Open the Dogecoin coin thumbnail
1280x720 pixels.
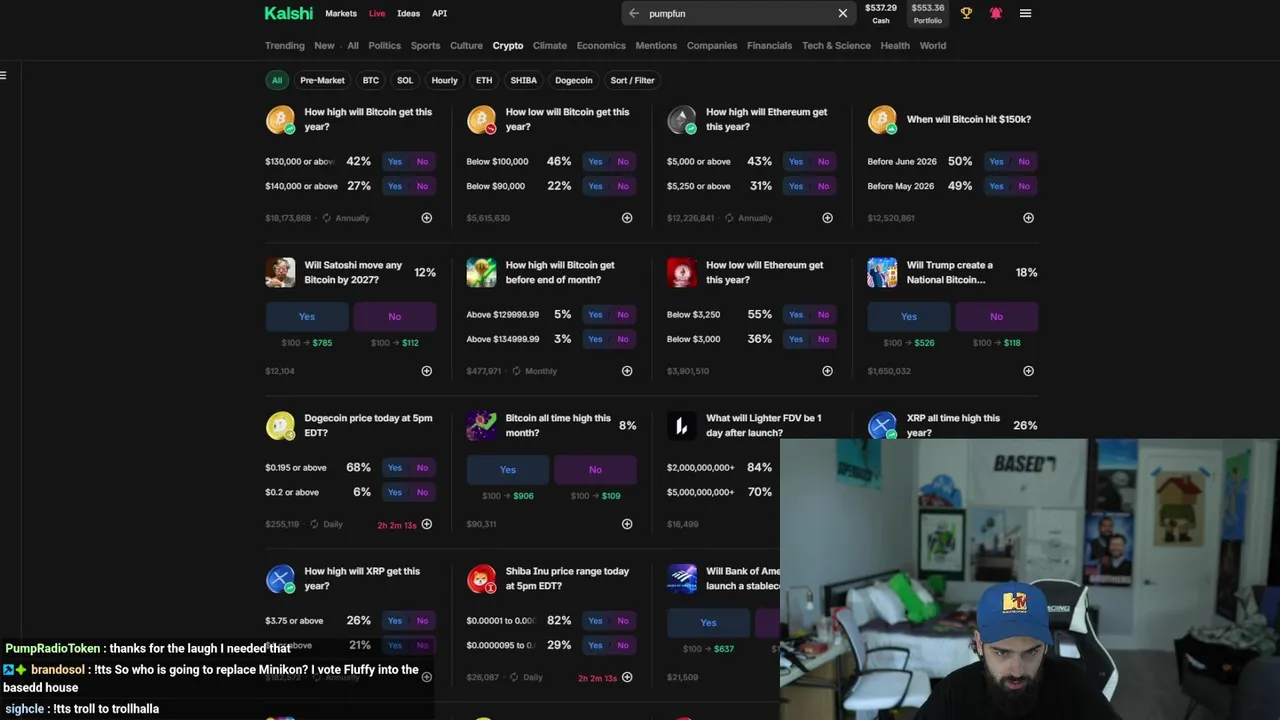(x=281, y=426)
